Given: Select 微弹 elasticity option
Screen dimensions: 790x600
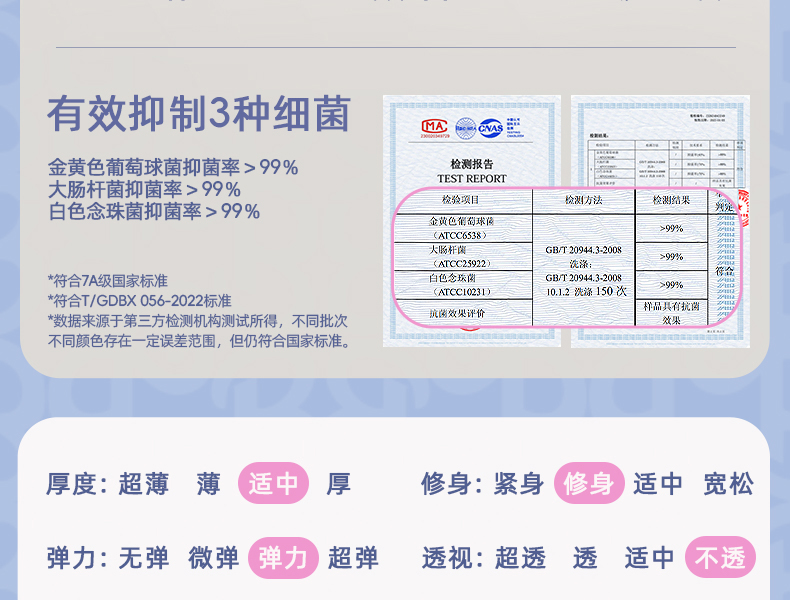Looking at the screenshot, I should tap(214, 558).
